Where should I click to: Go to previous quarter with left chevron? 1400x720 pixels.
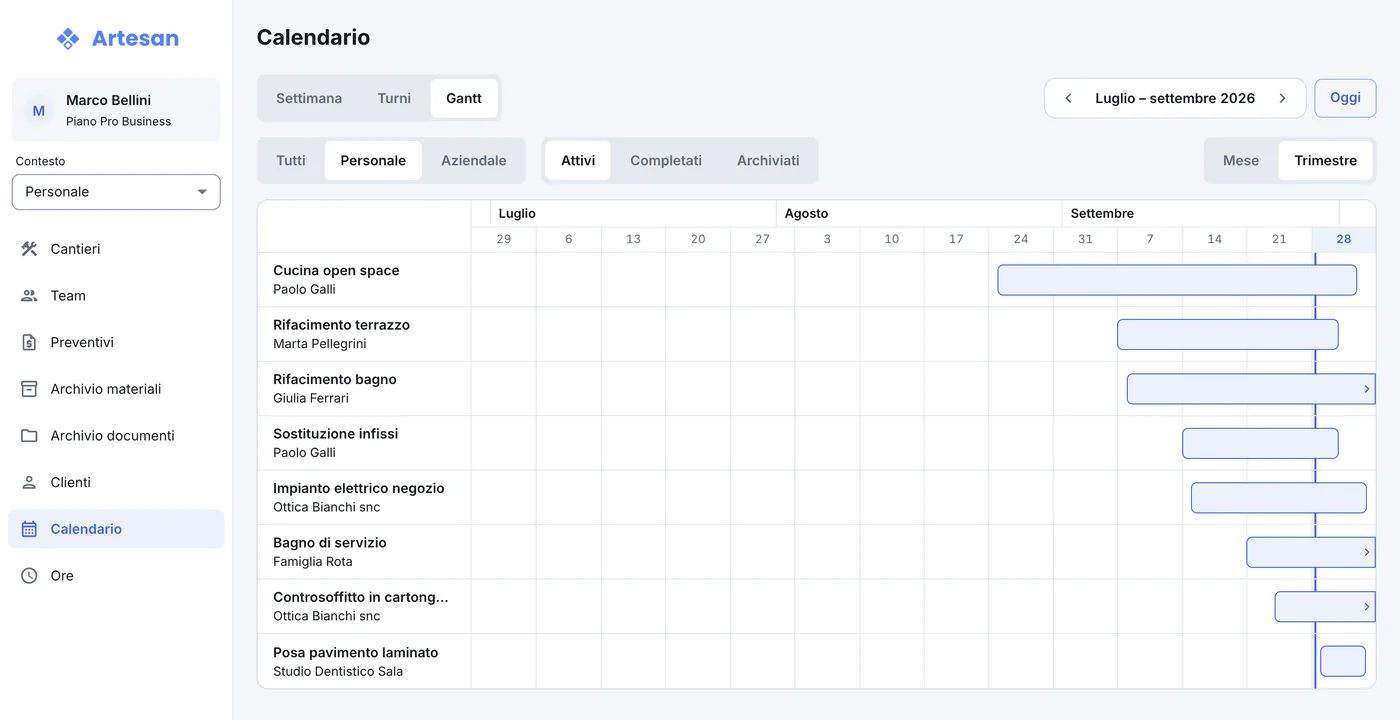point(1068,98)
